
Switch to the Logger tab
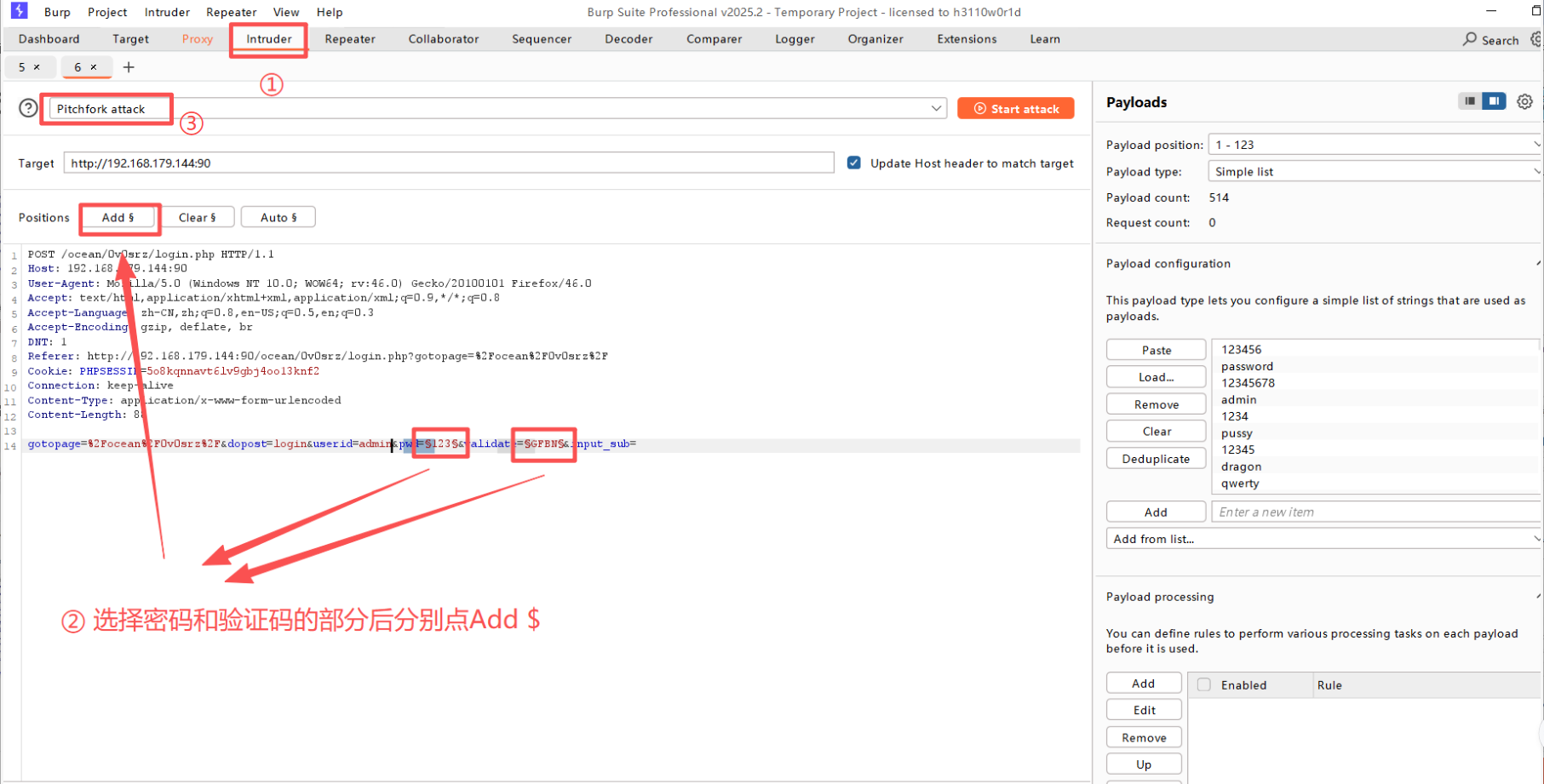(795, 39)
